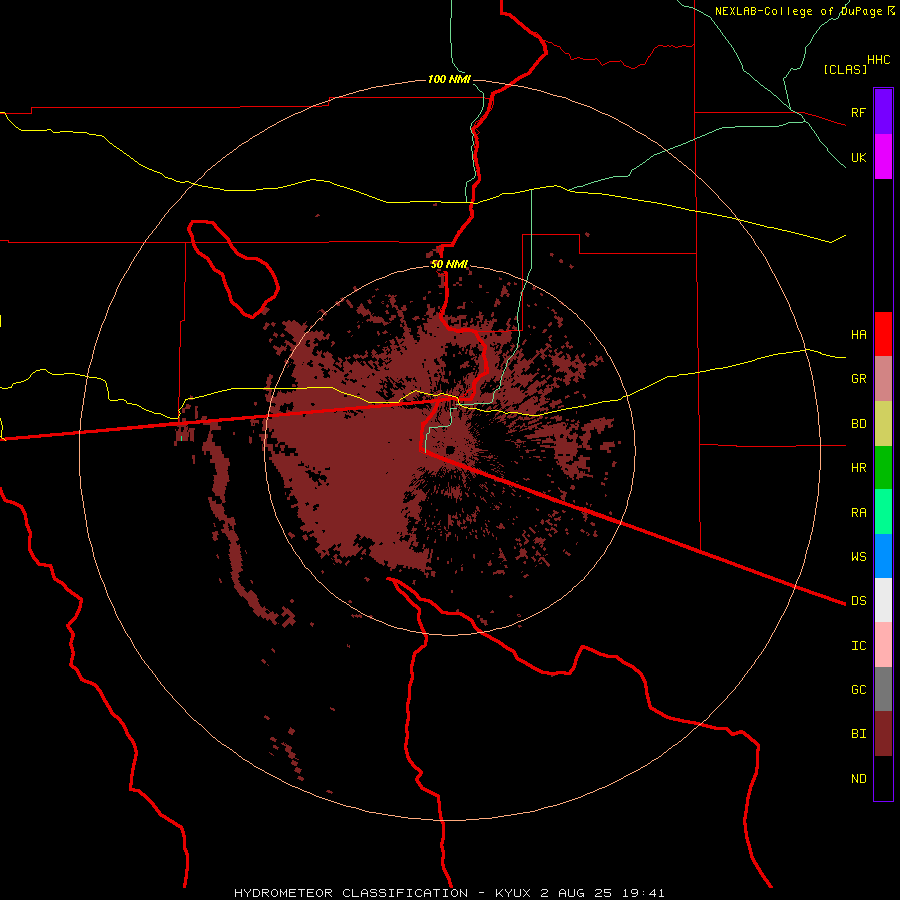Click the GC gray legend swatch

point(883,689)
